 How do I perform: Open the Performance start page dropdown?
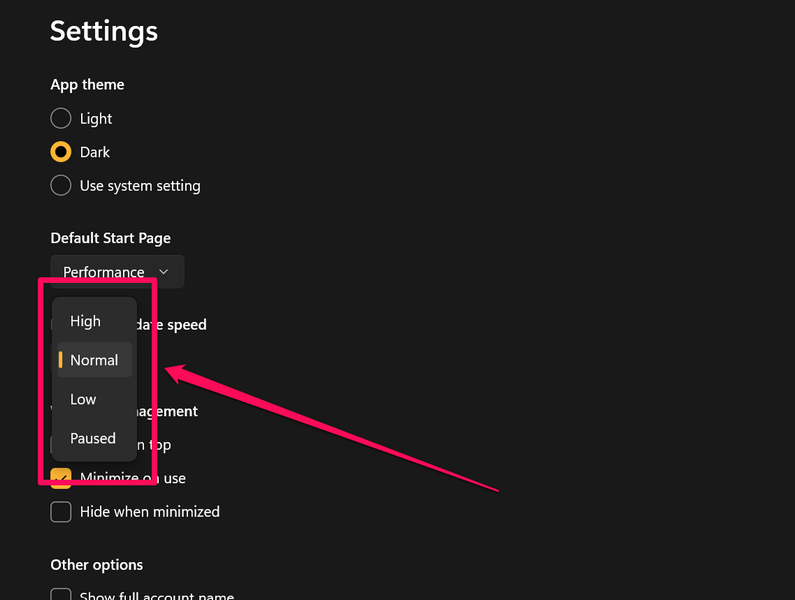coord(117,272)
